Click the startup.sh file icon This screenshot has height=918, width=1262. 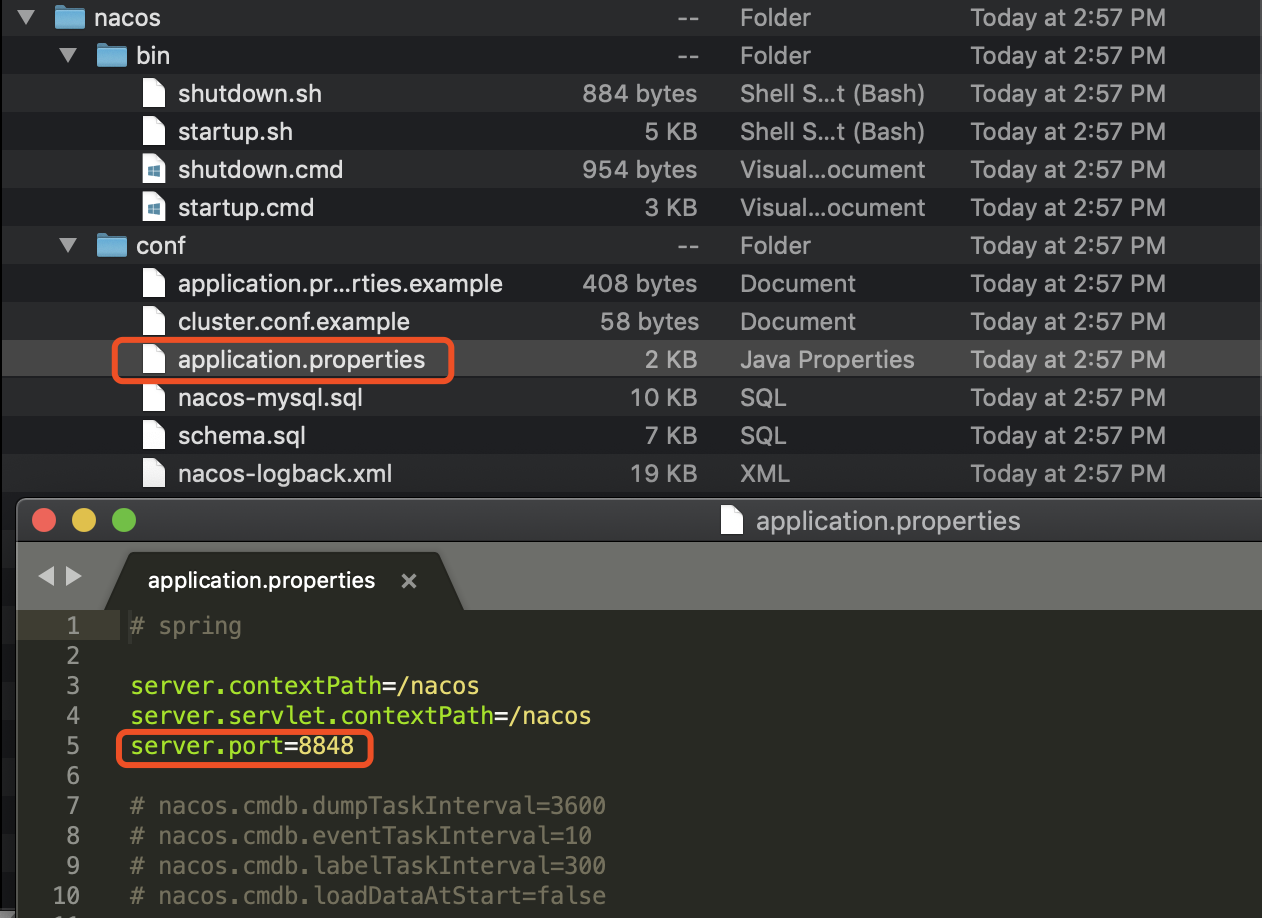[153, 131]
